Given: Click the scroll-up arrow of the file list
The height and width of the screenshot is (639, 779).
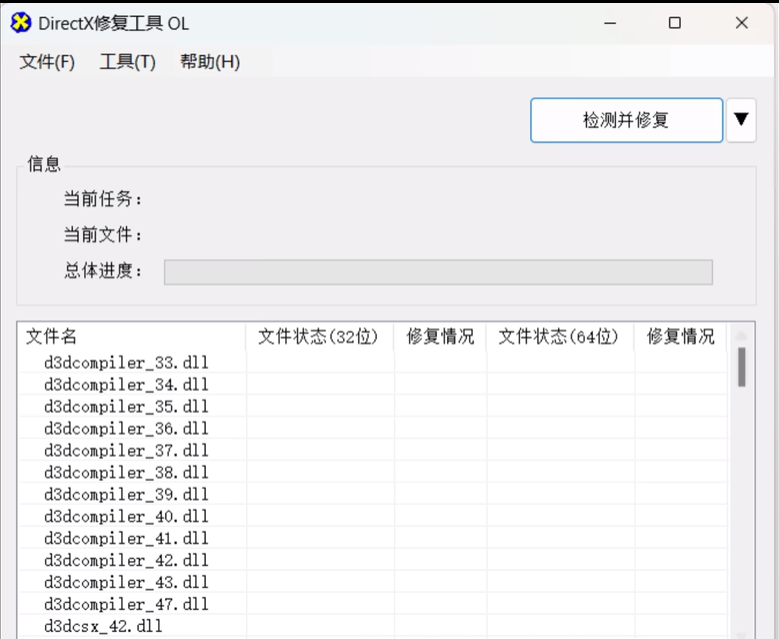Looking at the screenshot, I should [x=742, y=335].
